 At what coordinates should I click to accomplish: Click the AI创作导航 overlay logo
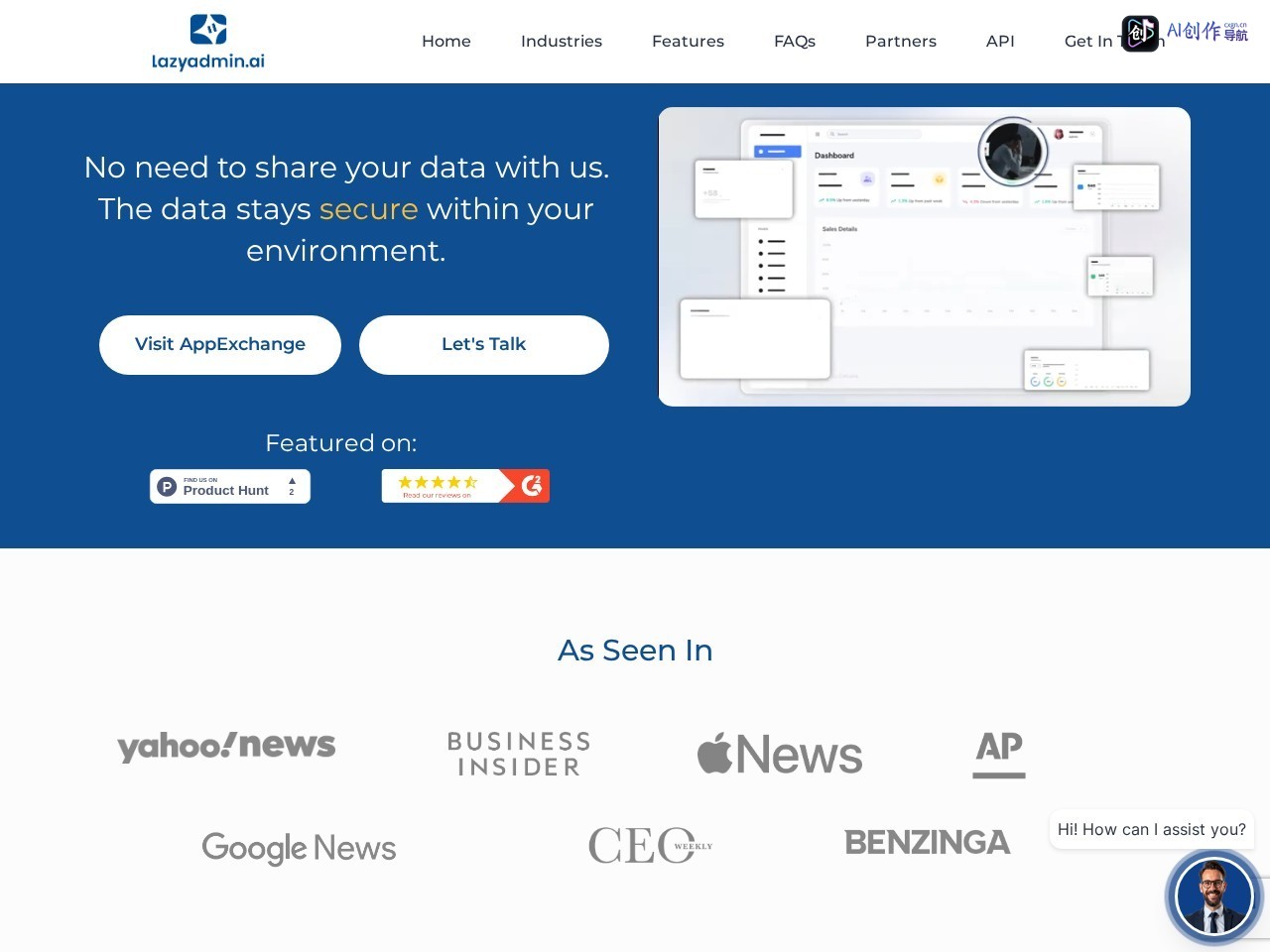(x=1185, y=33)
